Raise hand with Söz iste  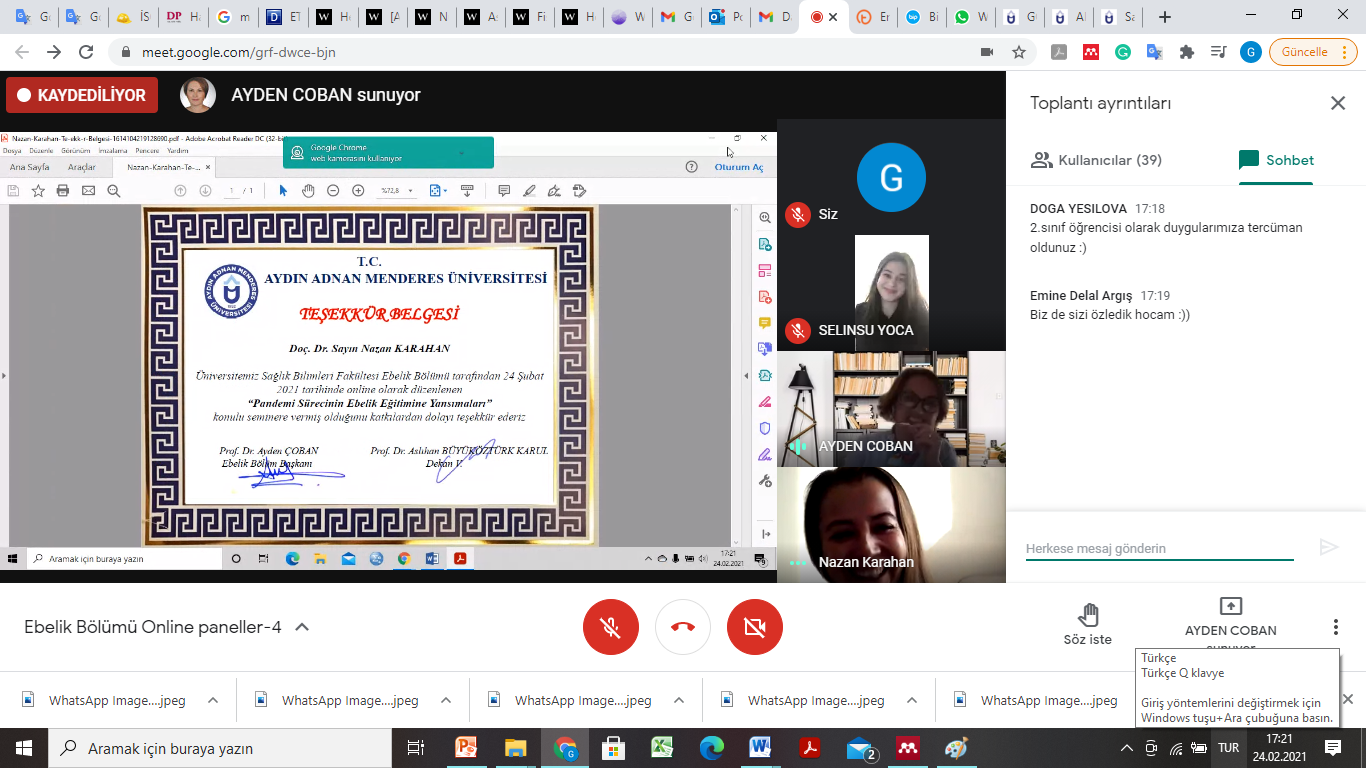[x=1088, y=623]
